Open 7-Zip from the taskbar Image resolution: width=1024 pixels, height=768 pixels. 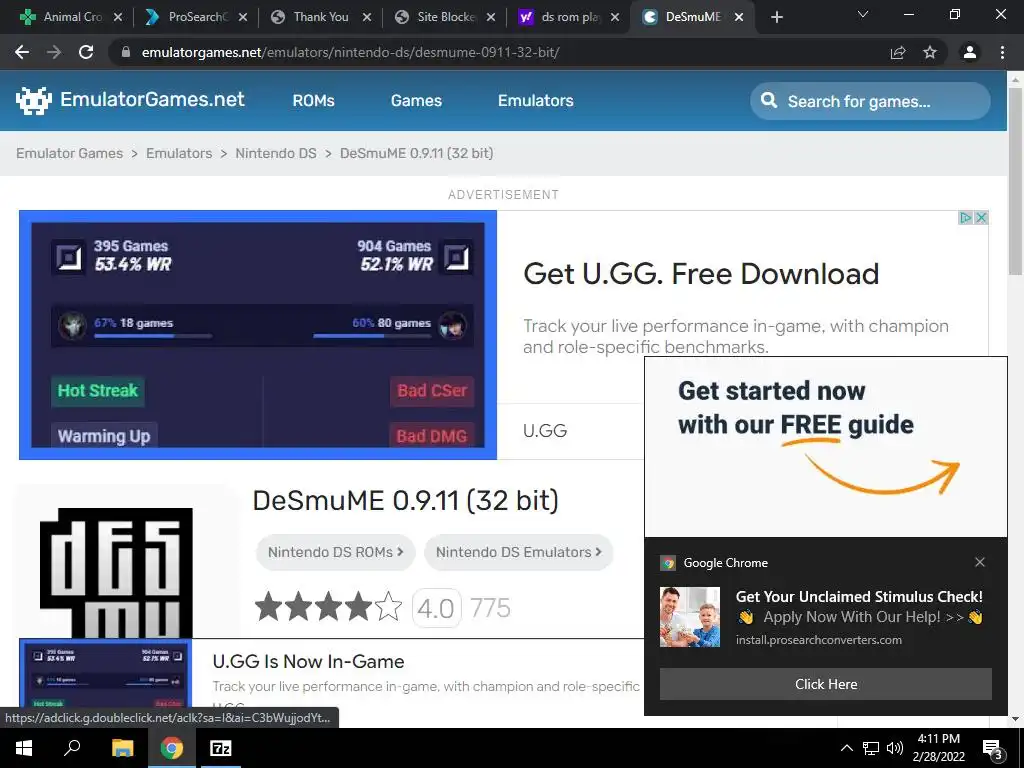point(221,748)
